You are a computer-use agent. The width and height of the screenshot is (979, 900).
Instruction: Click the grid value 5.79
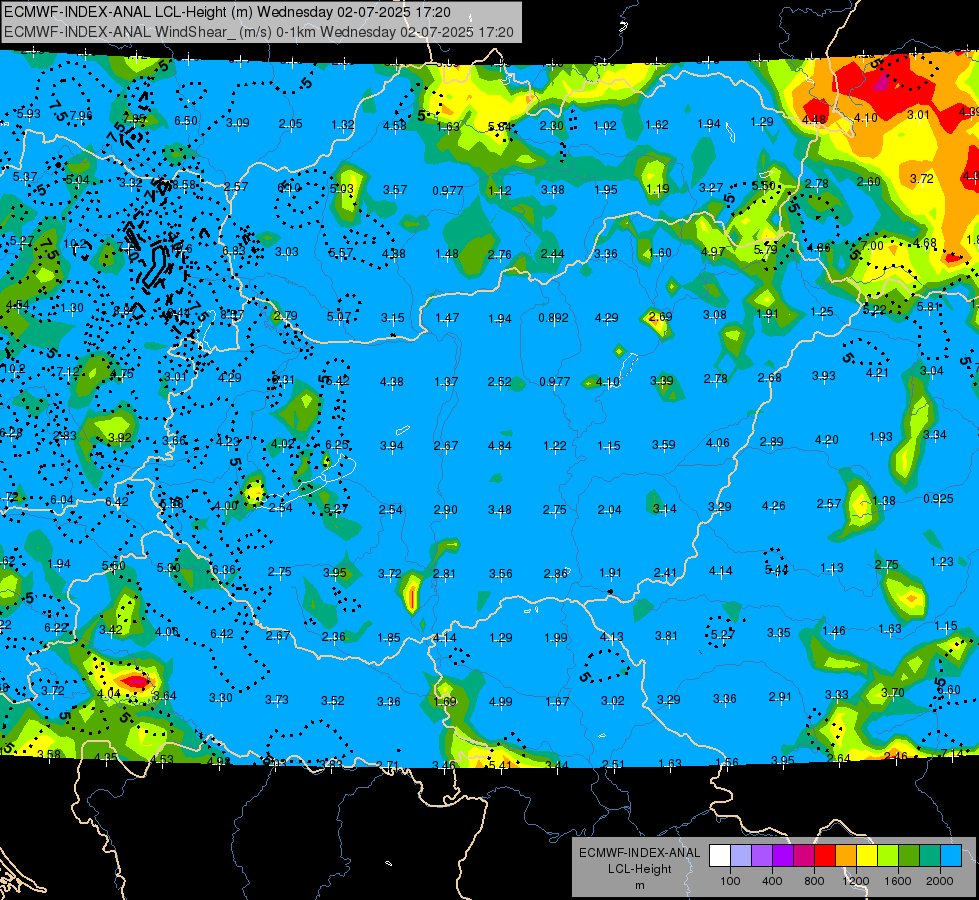765,250
